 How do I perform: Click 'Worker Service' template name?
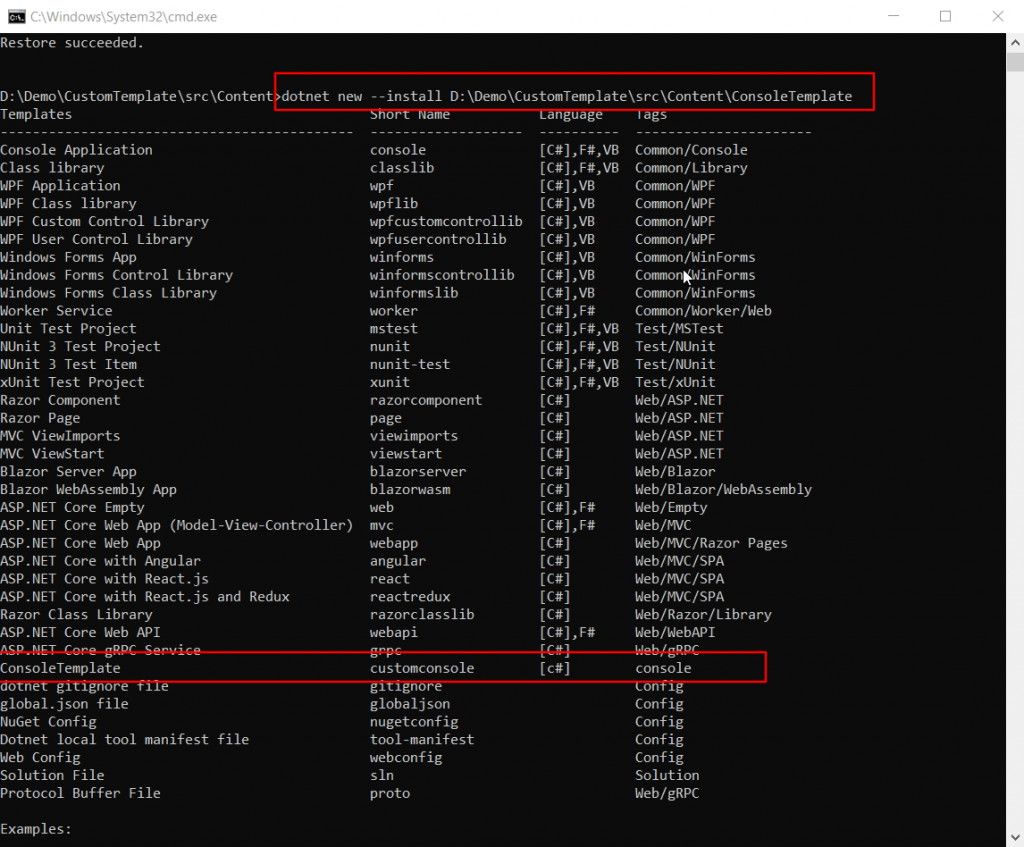pos(56,311)
